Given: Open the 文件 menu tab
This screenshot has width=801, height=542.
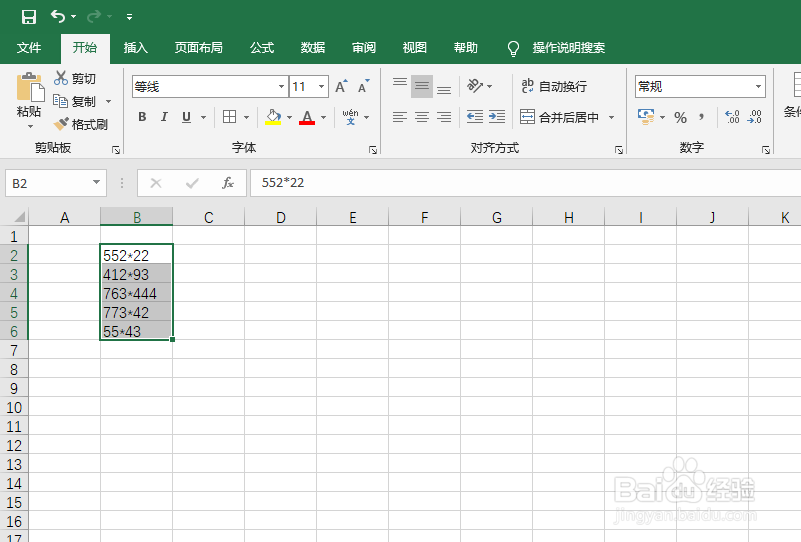Looking at the screenshot, I should (29, 48).
